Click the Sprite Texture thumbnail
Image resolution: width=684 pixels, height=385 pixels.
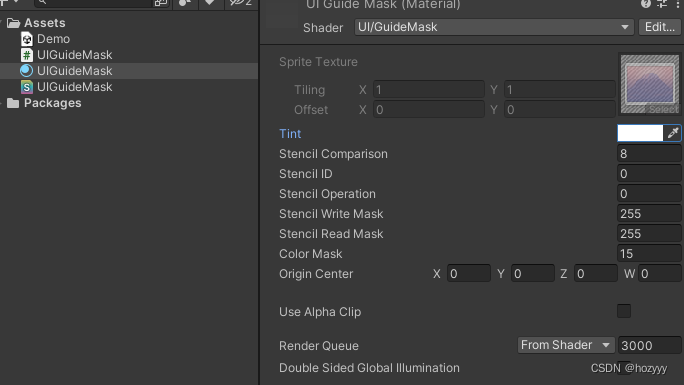(650, 83)
